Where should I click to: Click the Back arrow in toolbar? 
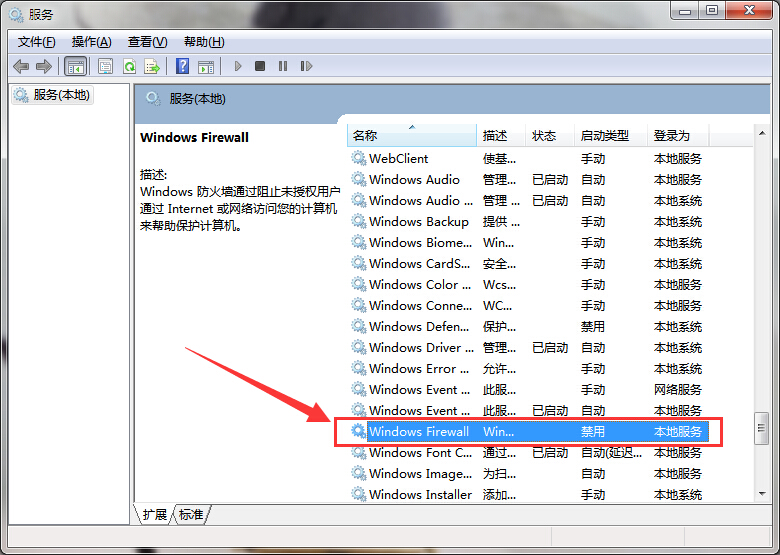(21, 66)
